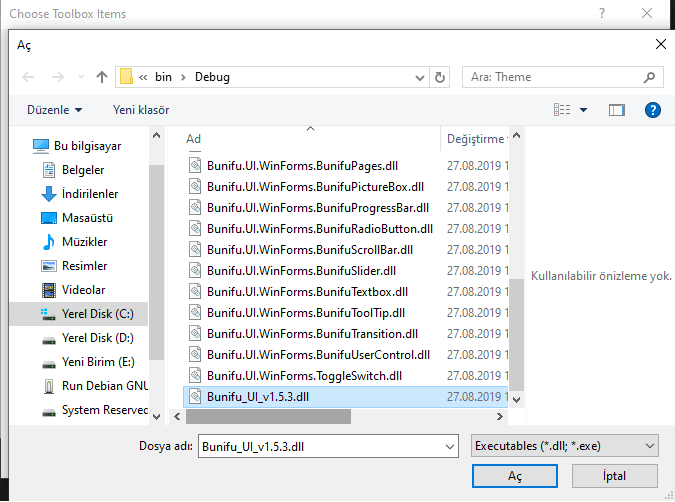Open help in Choose Toolbox Items window
This screenshot has width=675, height=502.
(602, 13)
